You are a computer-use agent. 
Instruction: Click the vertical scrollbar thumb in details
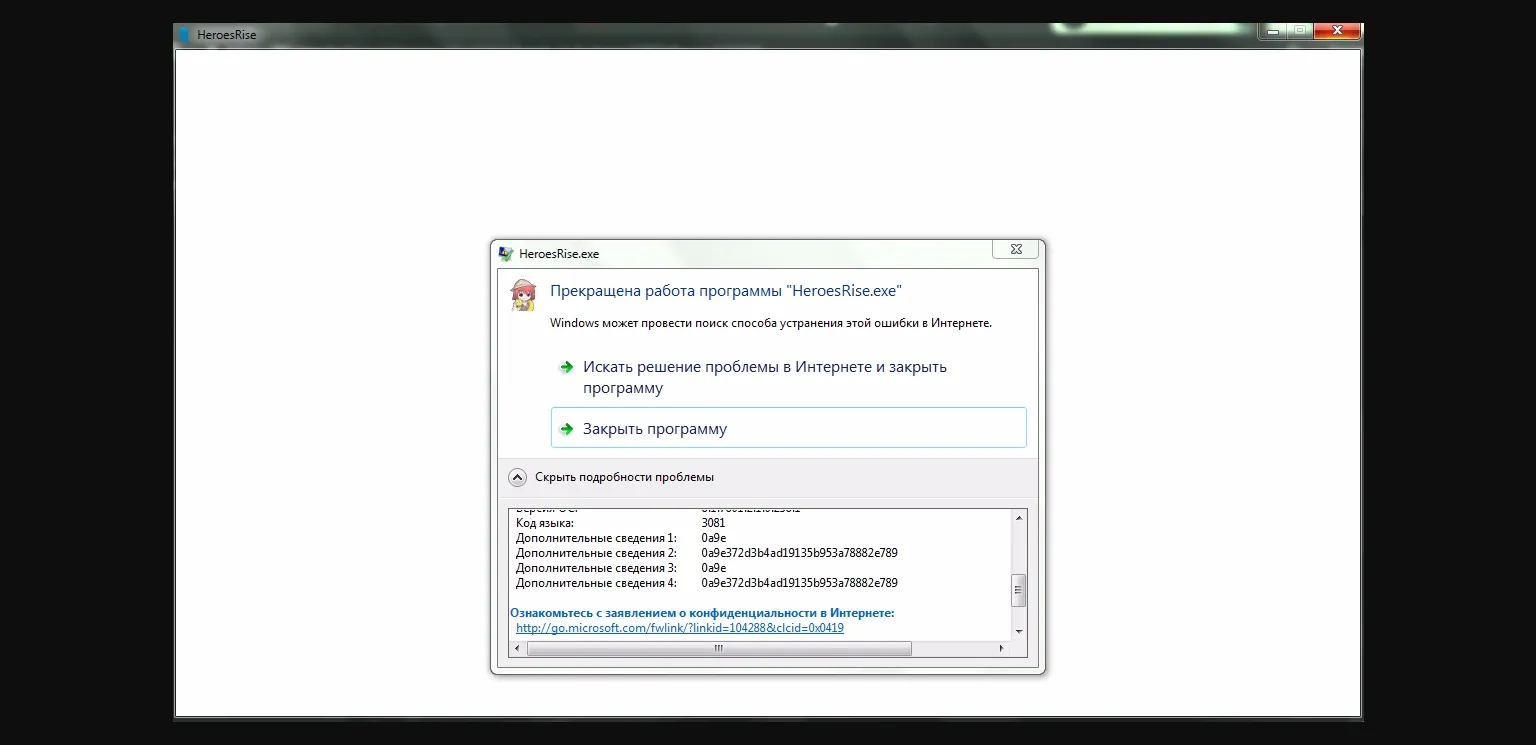point(1018,590)
